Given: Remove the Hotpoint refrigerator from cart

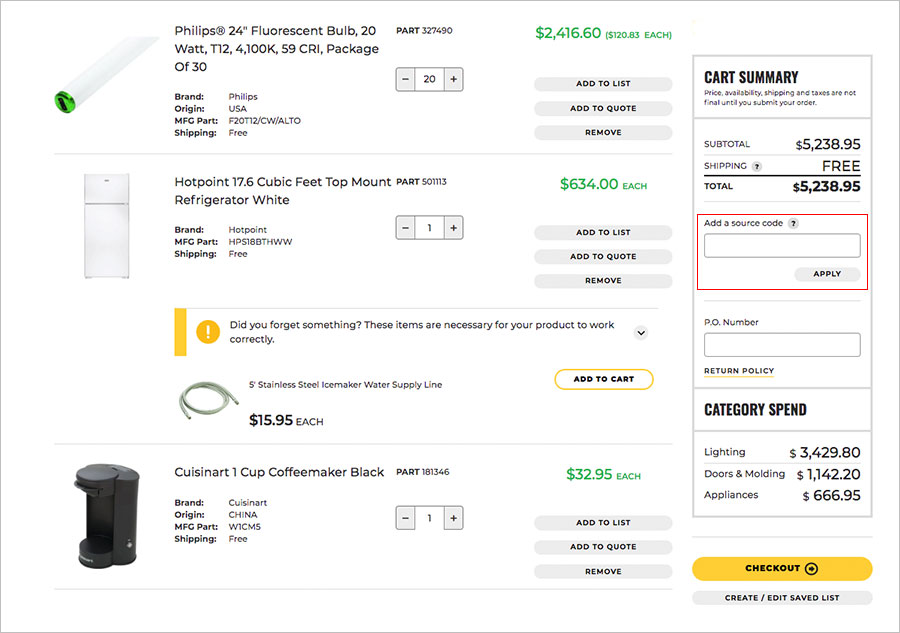Looking at the screenshot, I should tap(602, 280).
